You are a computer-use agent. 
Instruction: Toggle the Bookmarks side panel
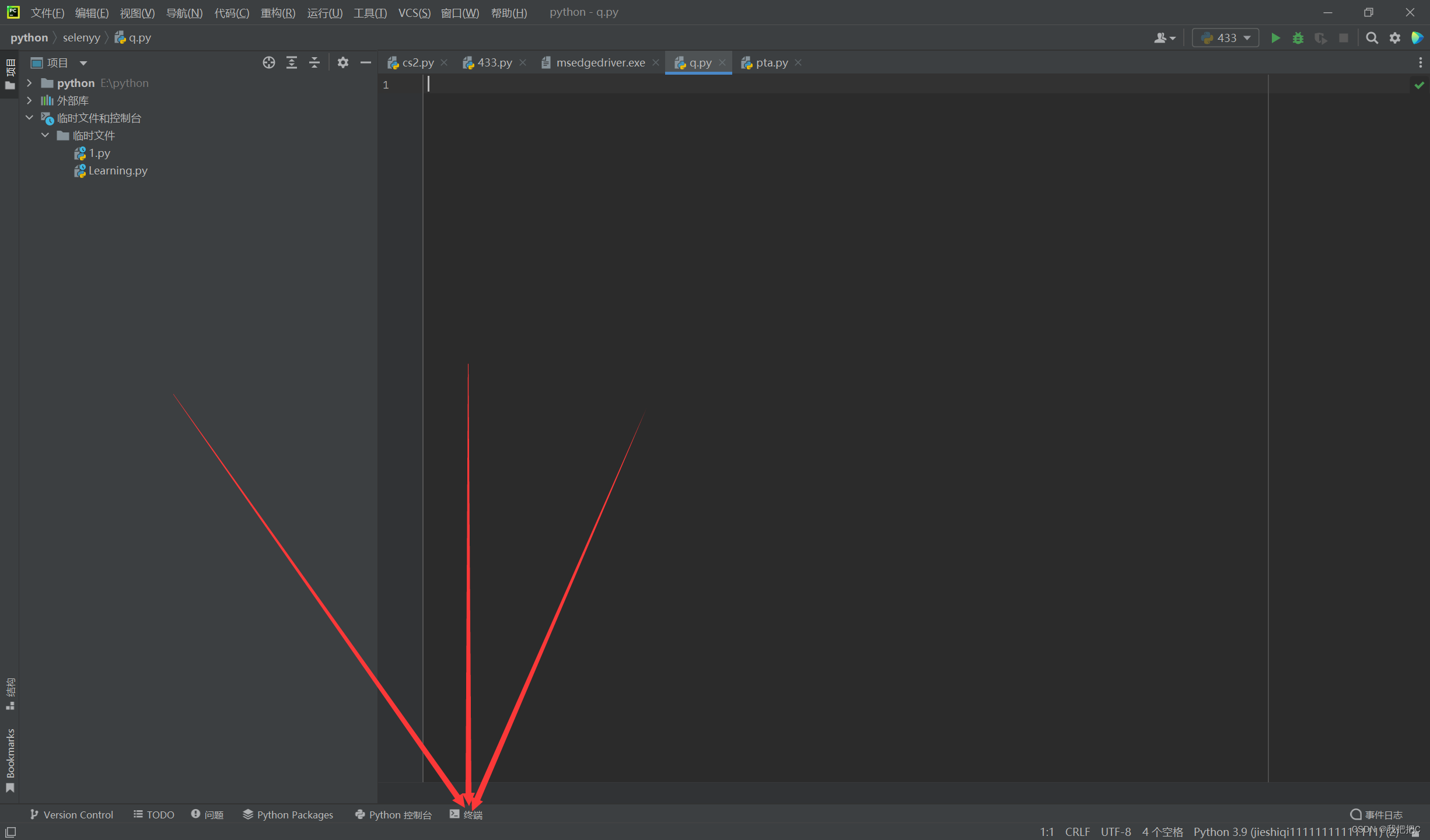[10, 760]
